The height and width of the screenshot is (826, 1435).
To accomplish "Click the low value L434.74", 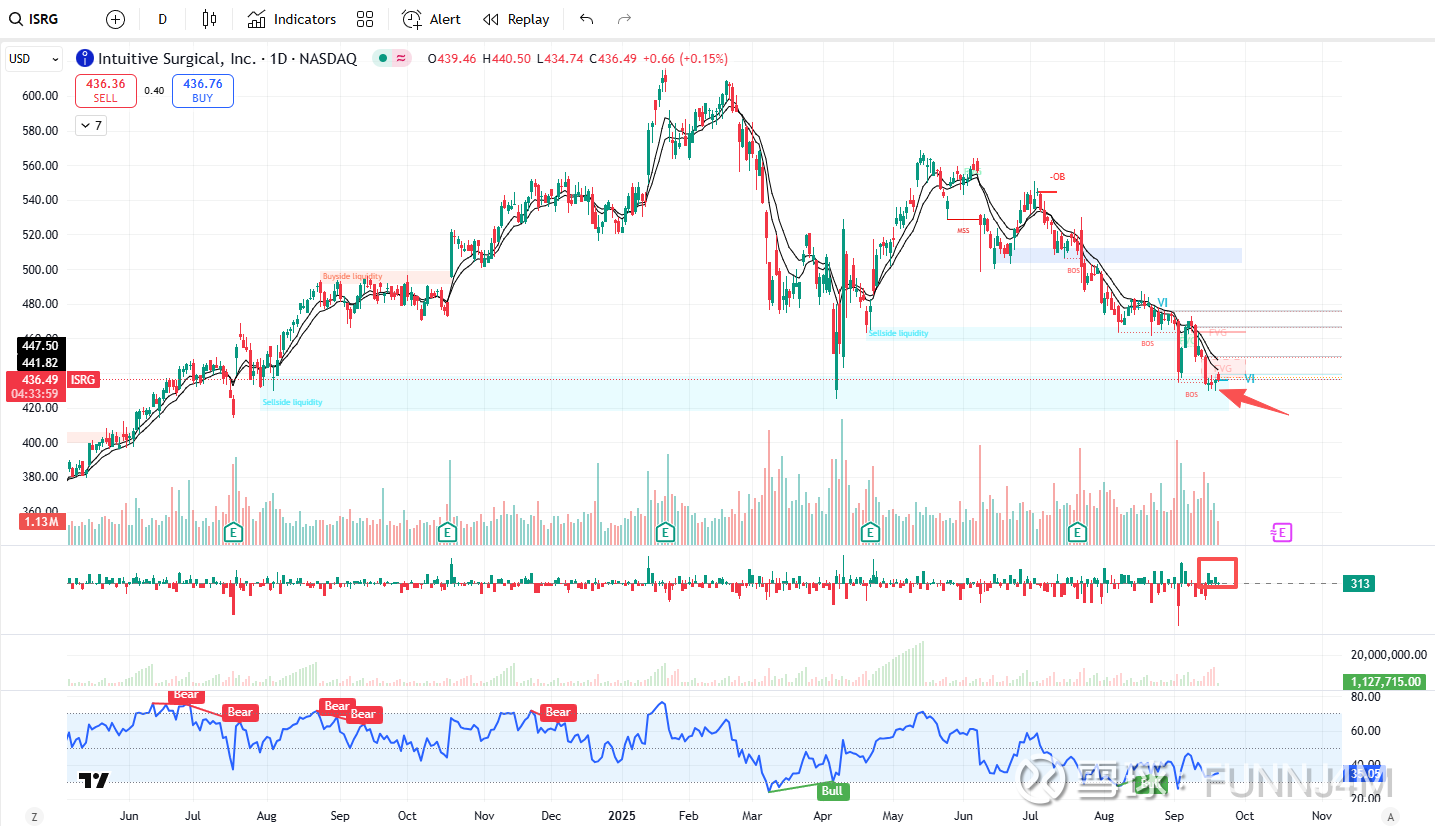I will [x=562, y=59].
